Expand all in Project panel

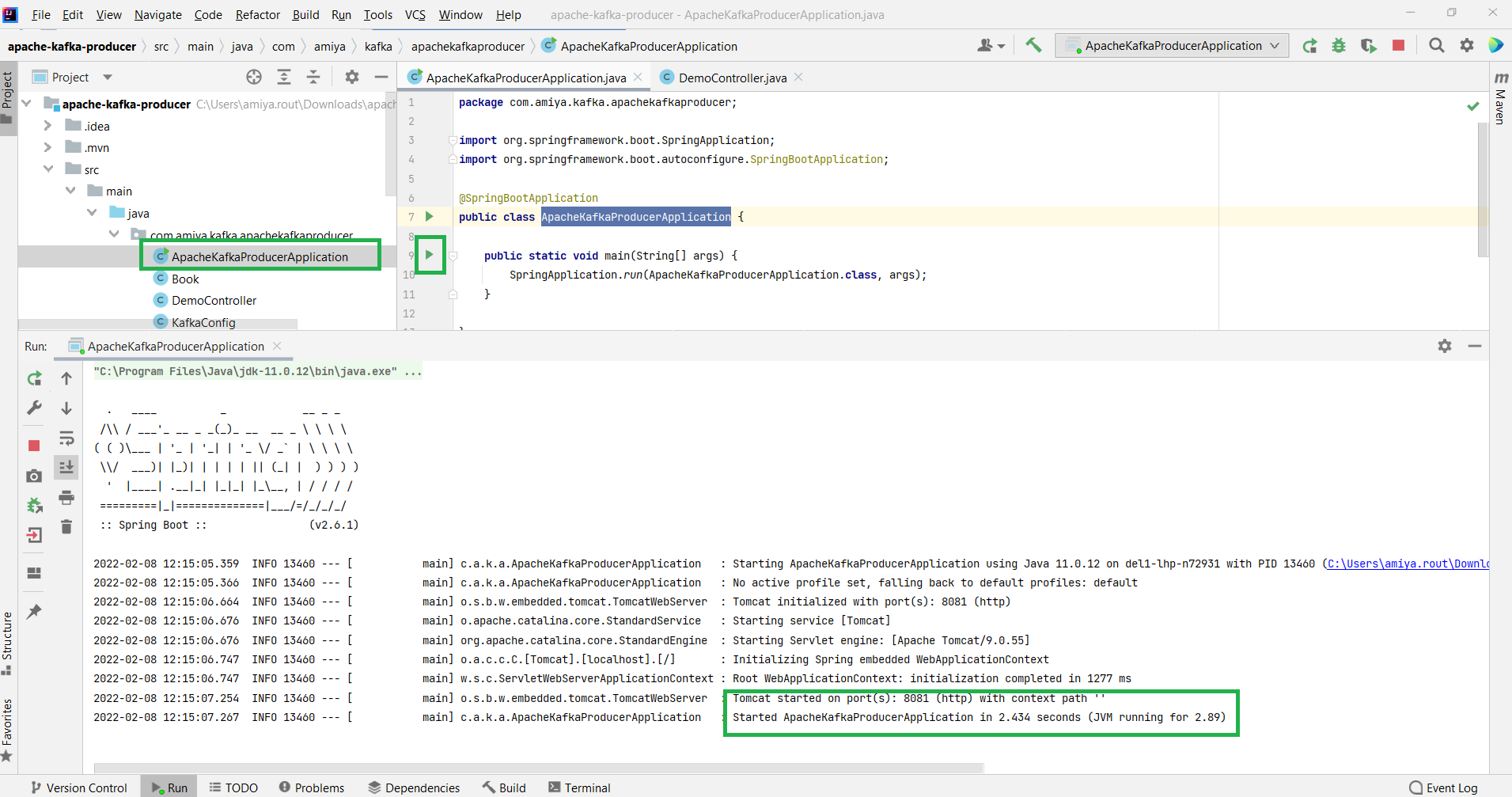pos(284,77)
